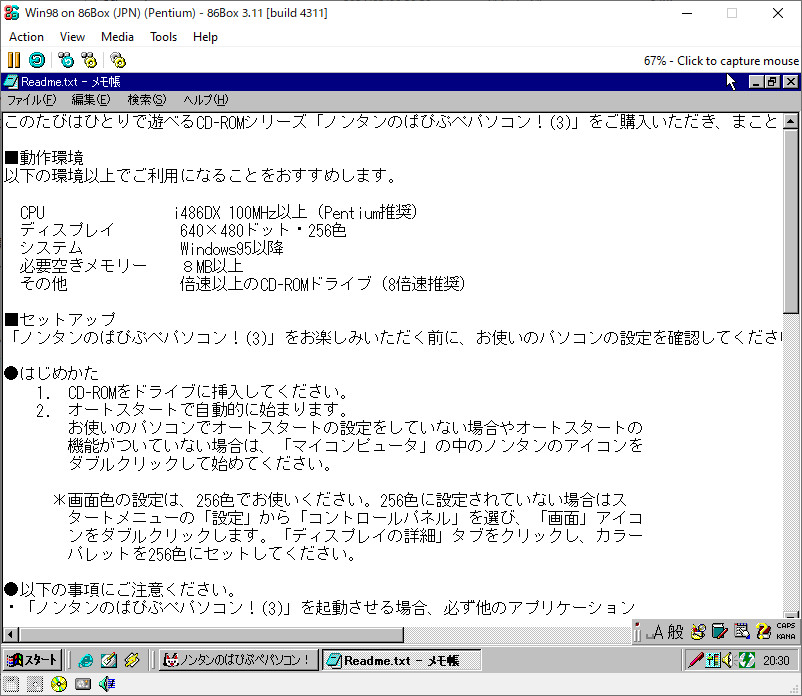Image resolution: width=802 pixels, height=696 pixels.
Task: Click the vertical scrollbar up arrow in Notepad
Action: [x=790, y=122]
